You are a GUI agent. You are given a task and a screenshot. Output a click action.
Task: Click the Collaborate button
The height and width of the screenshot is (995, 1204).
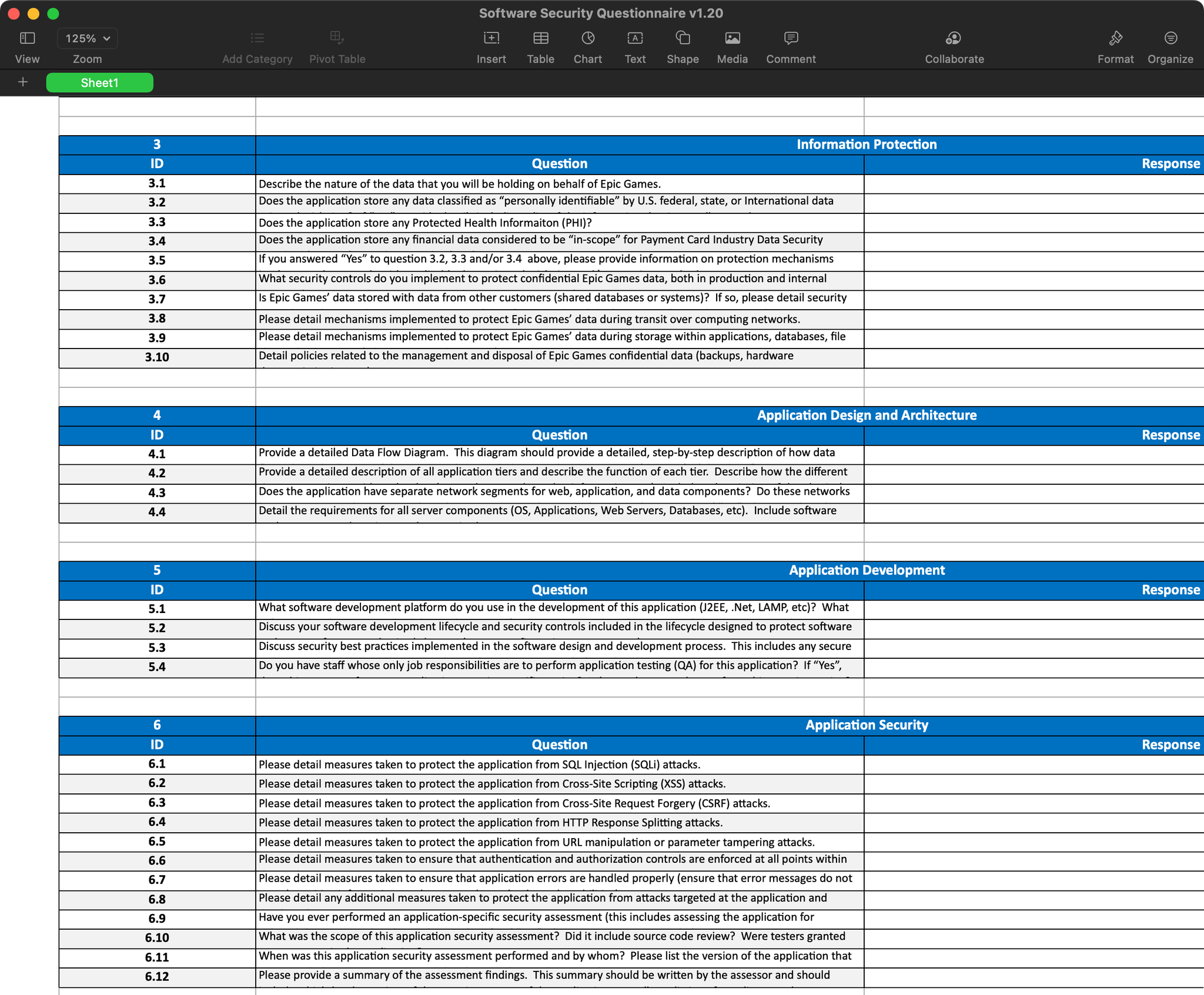point(954,39)
